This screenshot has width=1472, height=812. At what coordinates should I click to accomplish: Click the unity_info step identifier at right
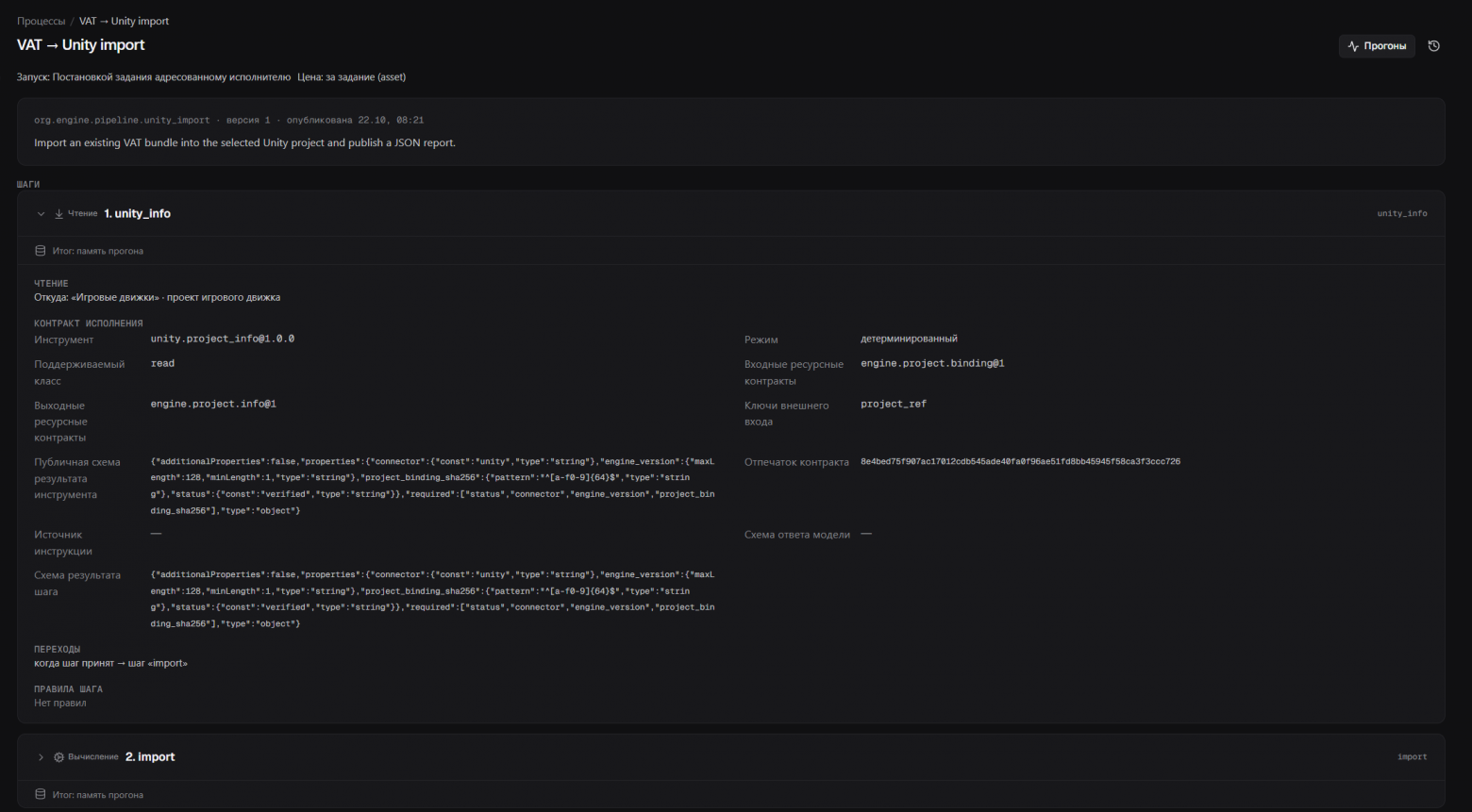pyautogui.click(x=1402, y=214)
